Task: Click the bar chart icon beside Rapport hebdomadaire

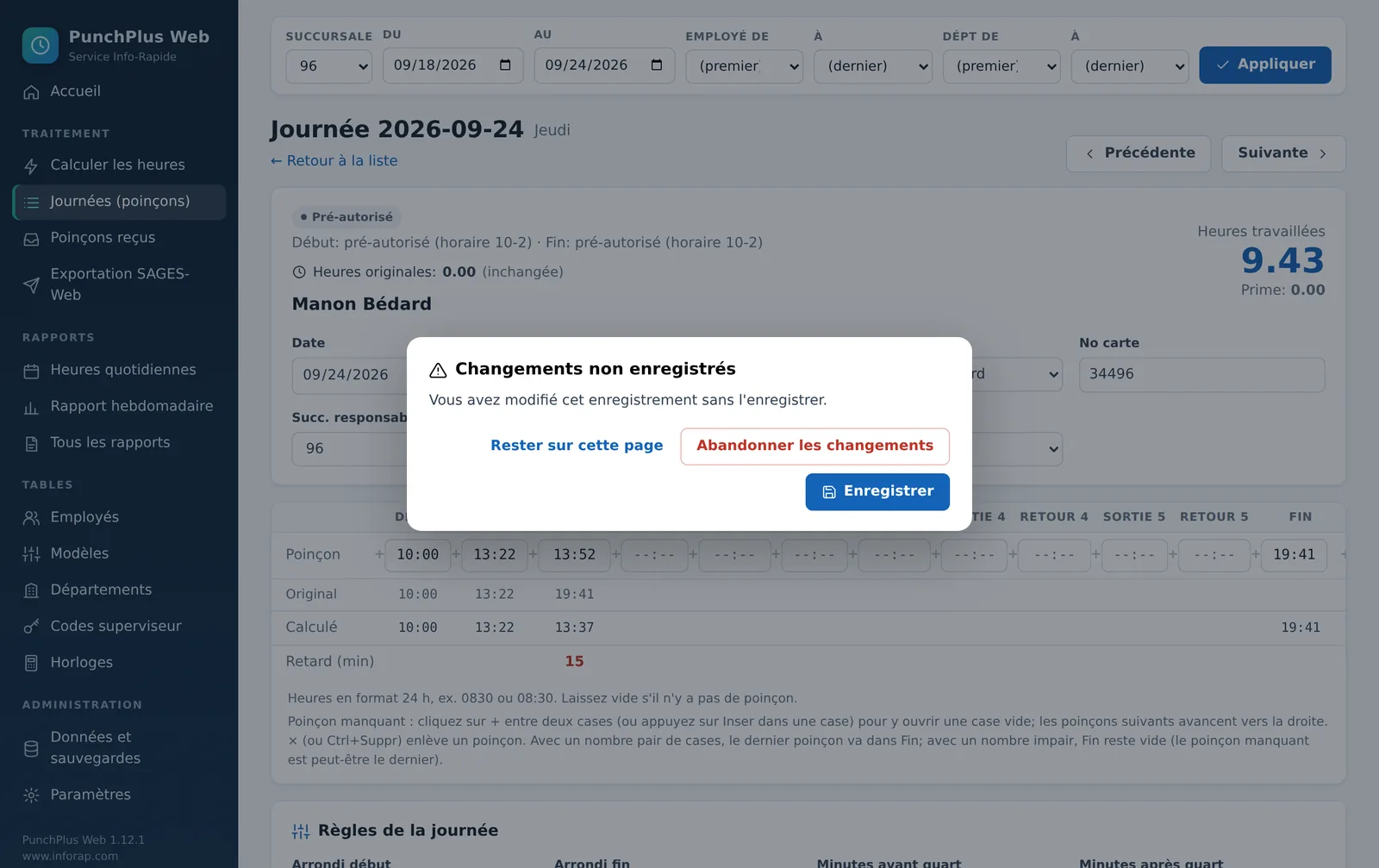Action: pos(31,407)
